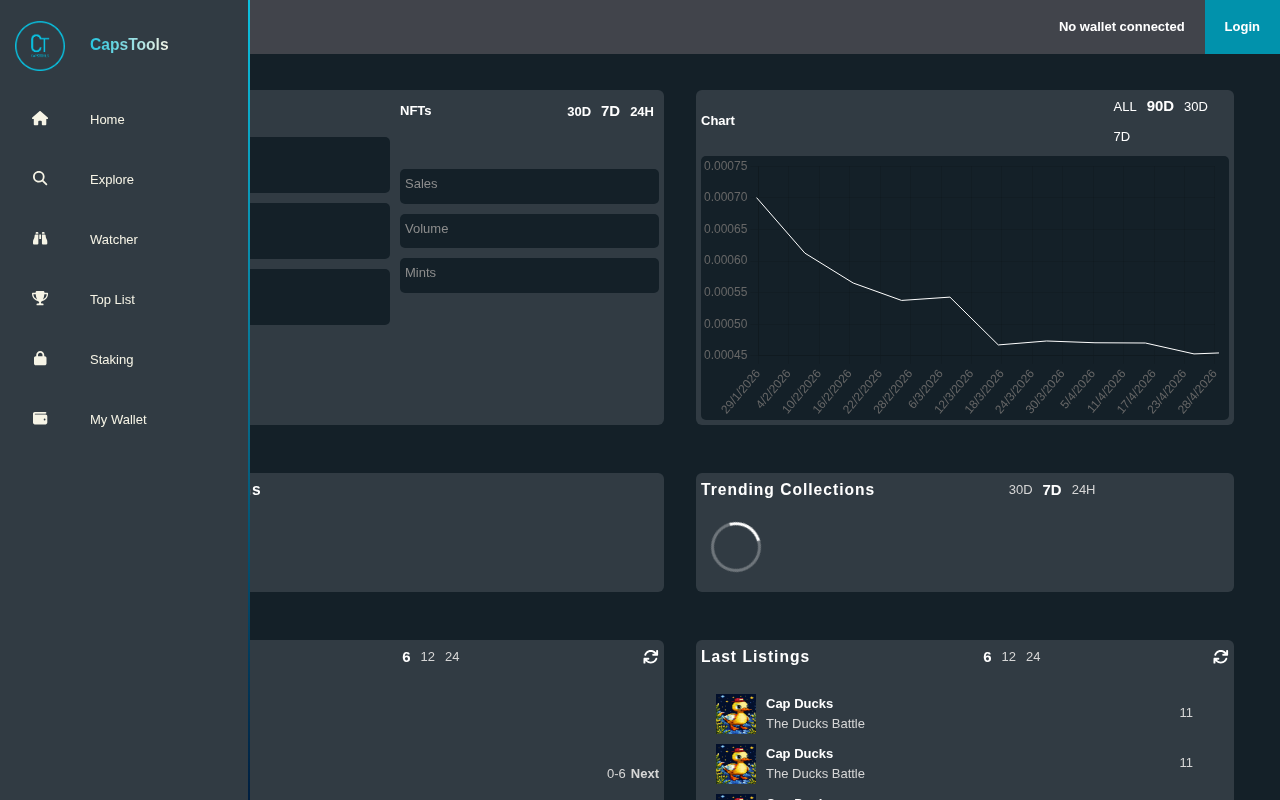Select 30D for Trending Collections
Viewport: 1280px width, 800px height.
pos(1020,490)
